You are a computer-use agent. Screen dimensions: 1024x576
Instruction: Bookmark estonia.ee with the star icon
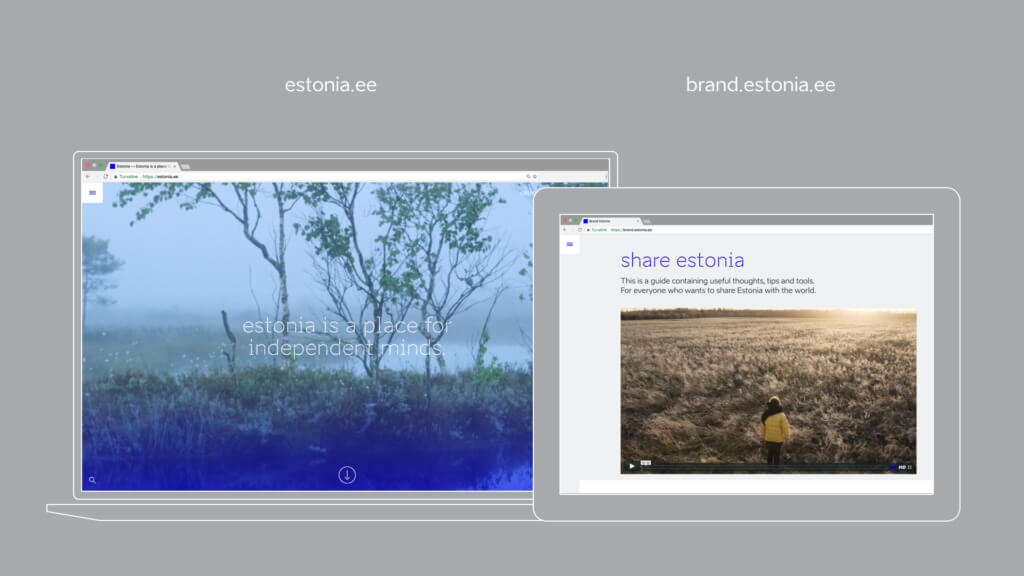[x=535, y=176]
